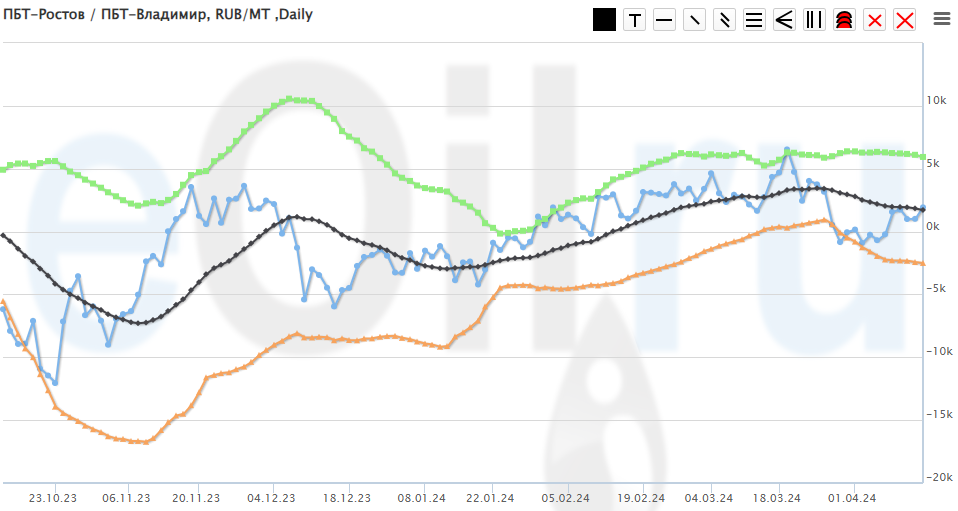
Task: Click the green upper band peak
Action: (x=290, y=99)
